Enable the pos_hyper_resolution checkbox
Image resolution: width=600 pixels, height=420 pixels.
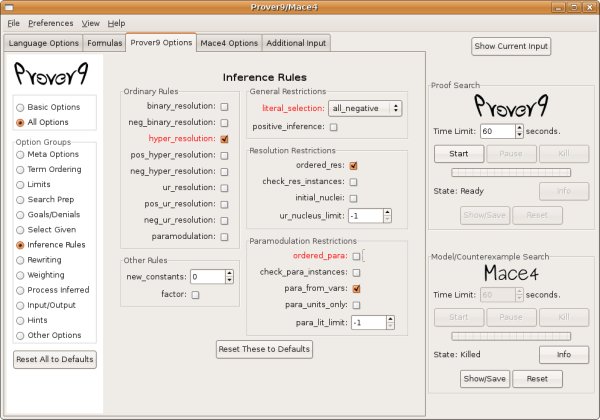click(x=224, y=156)
